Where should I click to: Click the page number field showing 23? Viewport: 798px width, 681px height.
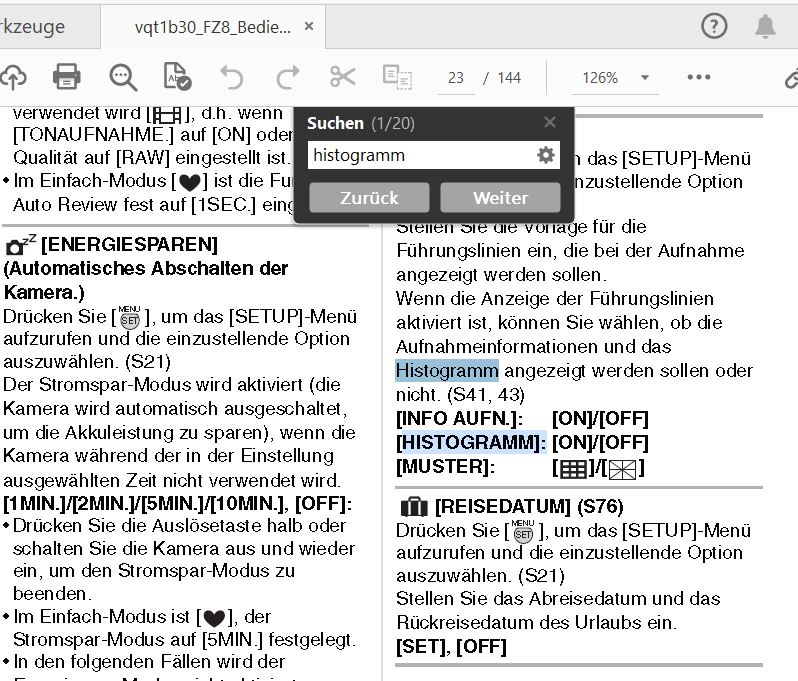456,78
